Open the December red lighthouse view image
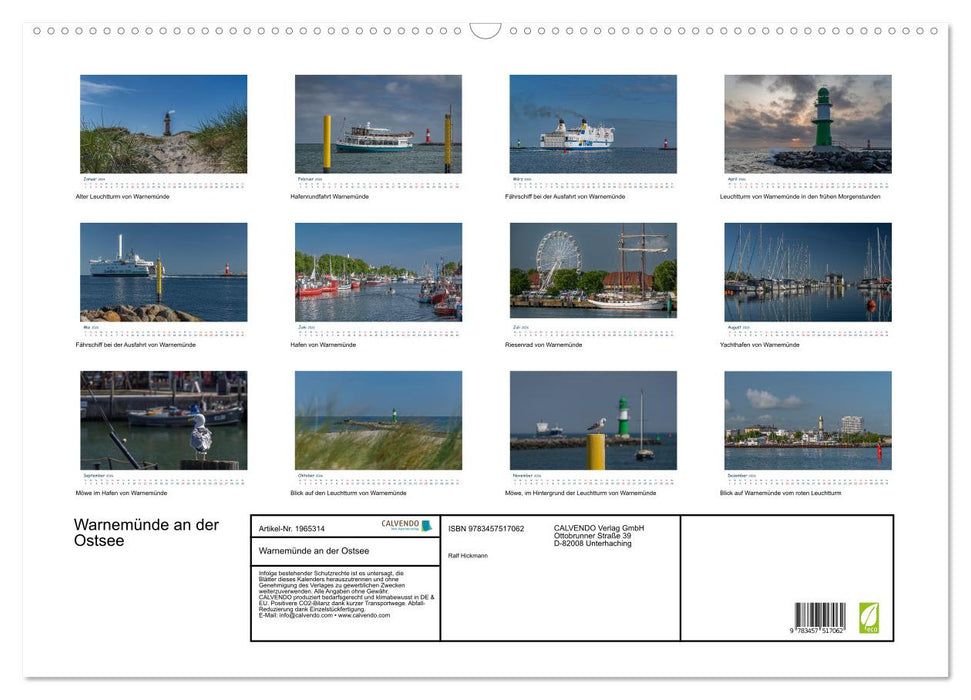Screen dimensions: 971x700 click(x=808, y=421)
